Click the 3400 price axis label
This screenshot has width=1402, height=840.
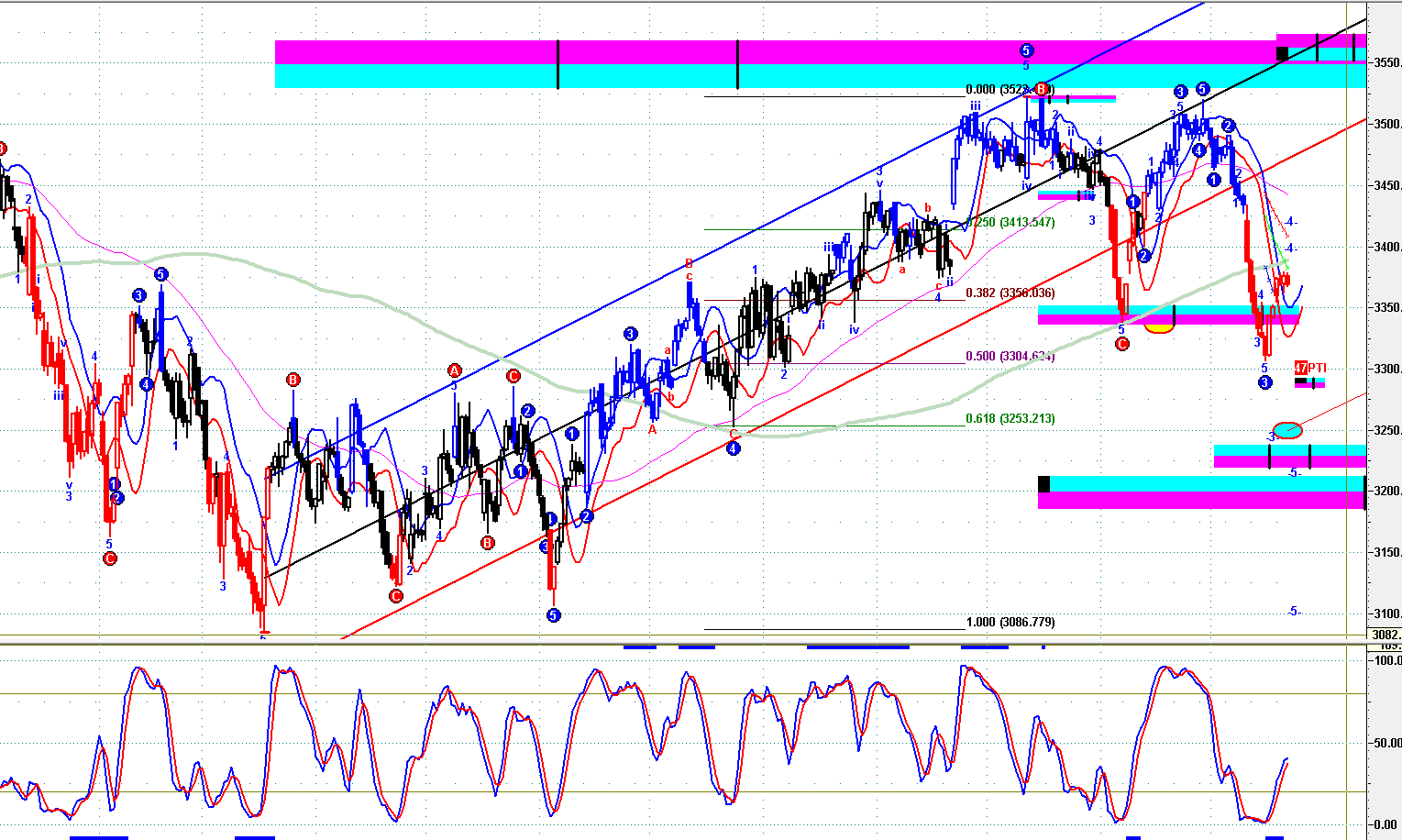point(1387,248)
